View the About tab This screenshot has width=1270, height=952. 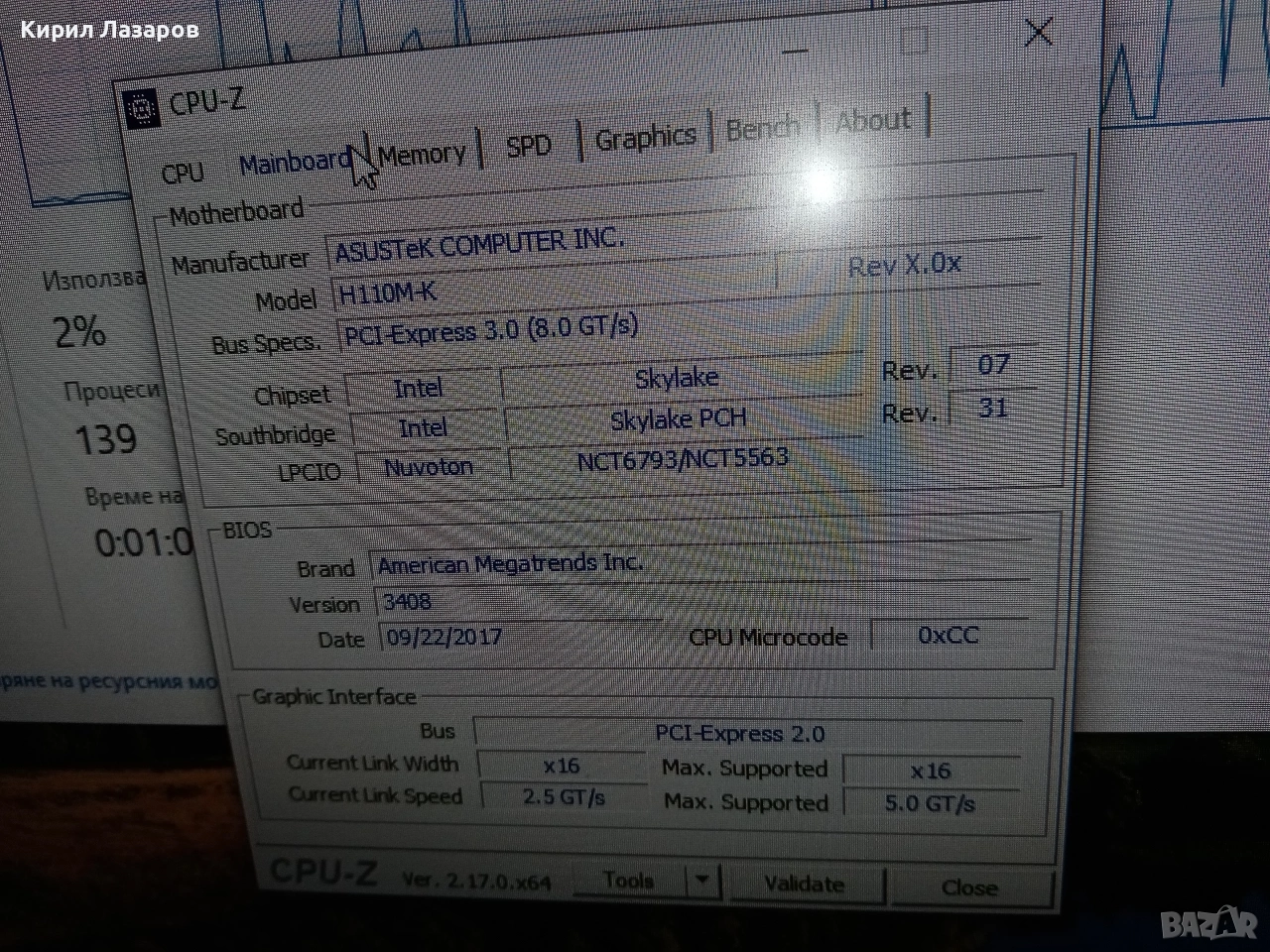click(x=873, y=121)
